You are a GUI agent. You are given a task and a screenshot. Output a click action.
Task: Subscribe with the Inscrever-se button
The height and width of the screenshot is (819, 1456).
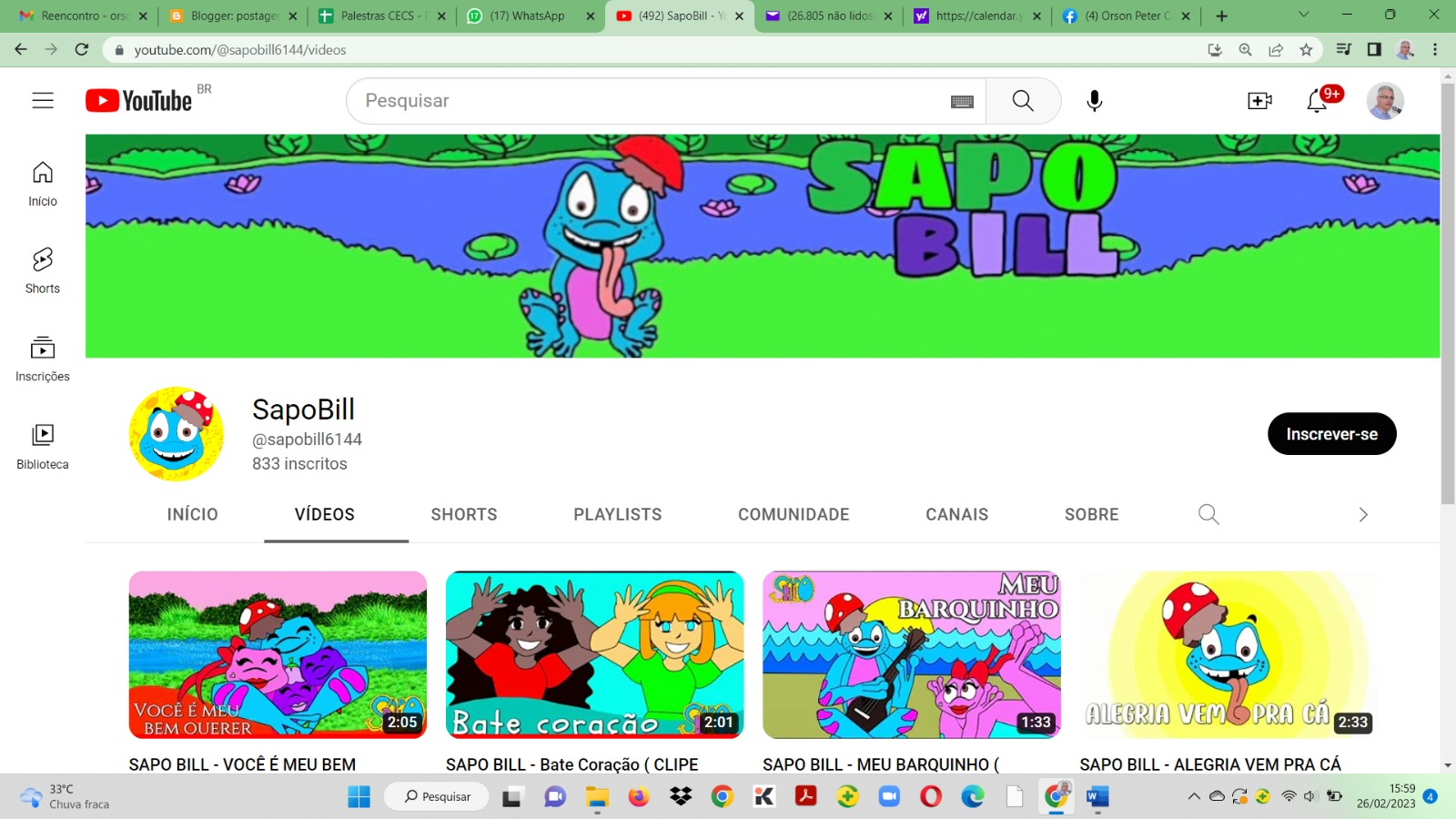(x=1331, y=434)
